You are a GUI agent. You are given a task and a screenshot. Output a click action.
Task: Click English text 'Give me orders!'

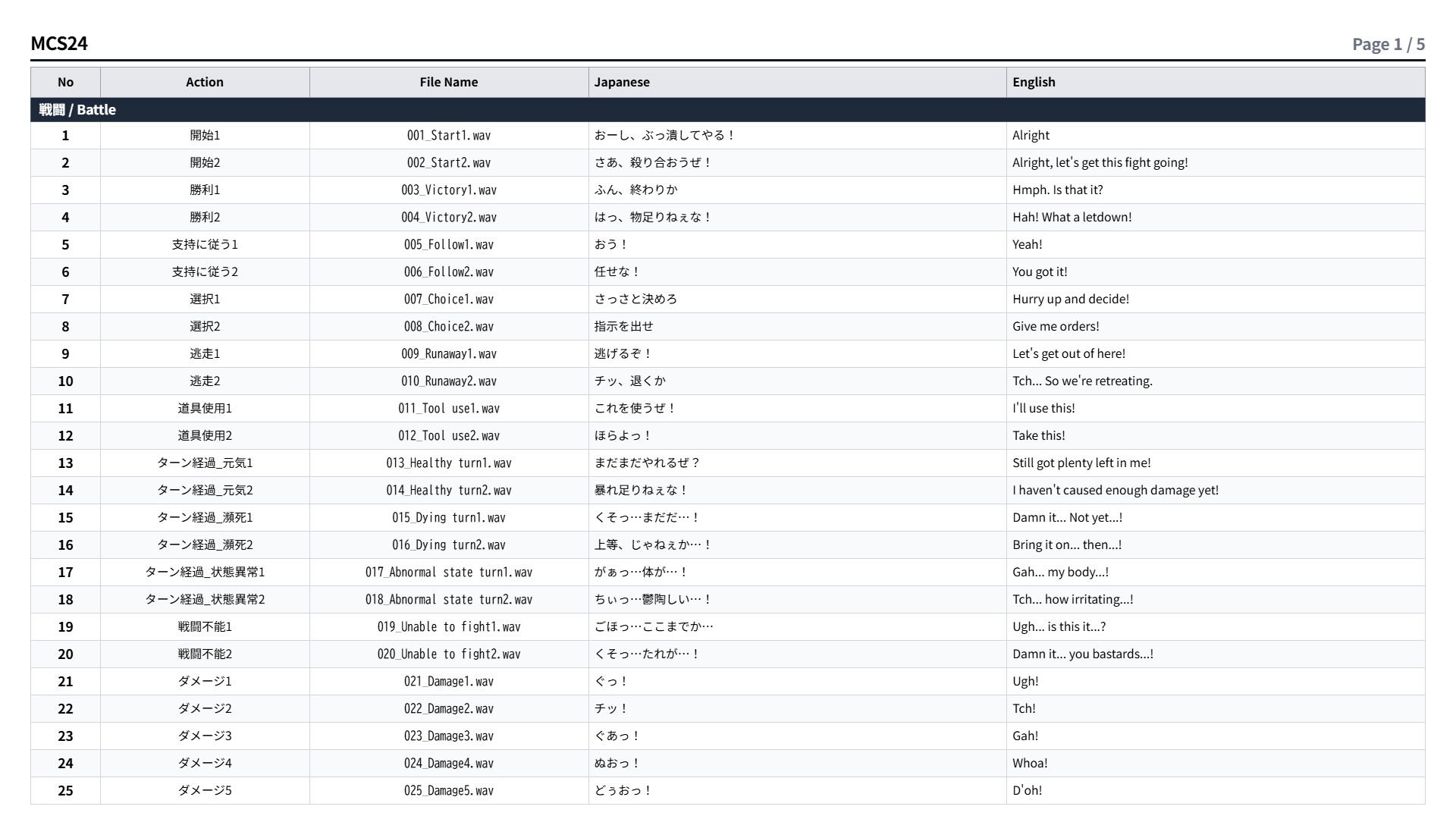point(1056,326)
